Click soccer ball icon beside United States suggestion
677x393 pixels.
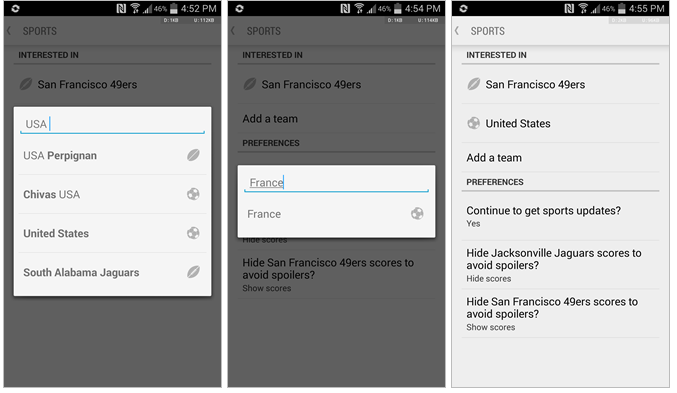pos(193,233)
